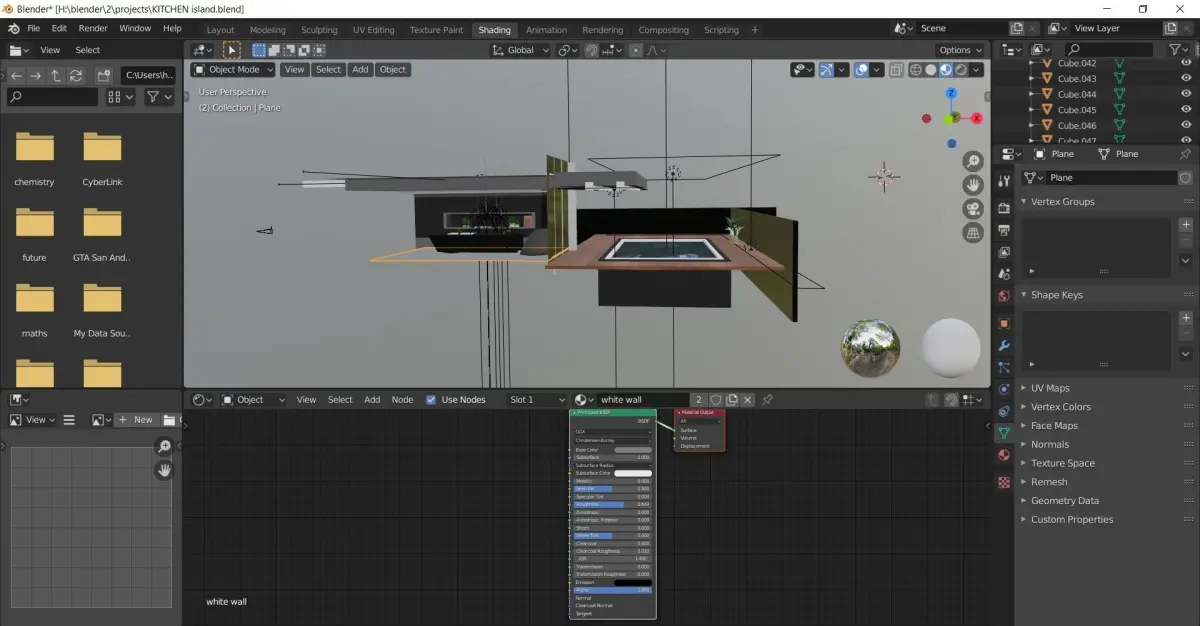This screenshot has height=626, width=1200.
Task: Switch to wireframe viewport shading
Action: click(x=915, y=70)
